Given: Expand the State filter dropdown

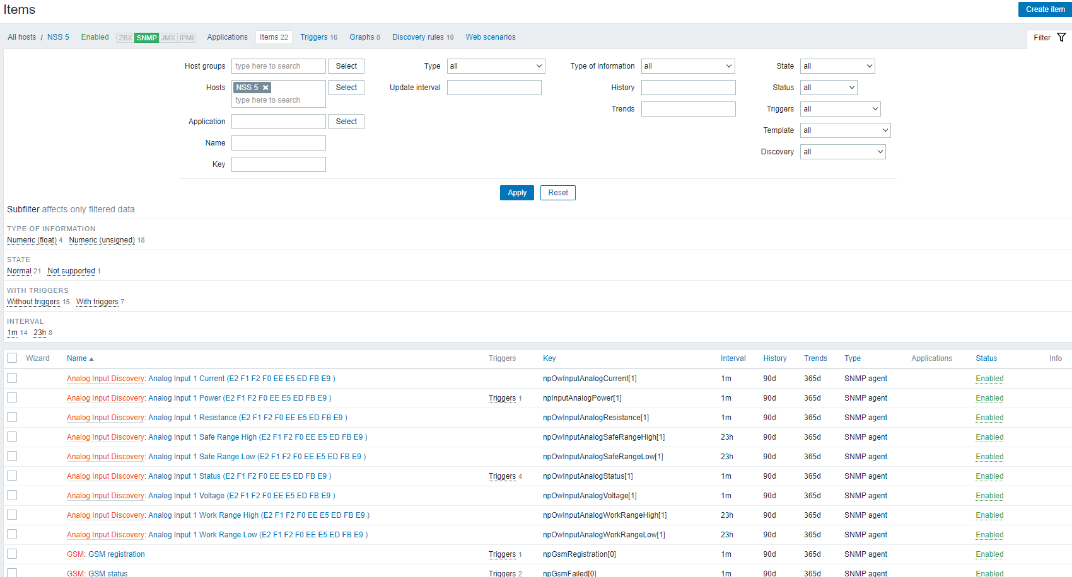Looking at the screenshot, I should point(837,66).
